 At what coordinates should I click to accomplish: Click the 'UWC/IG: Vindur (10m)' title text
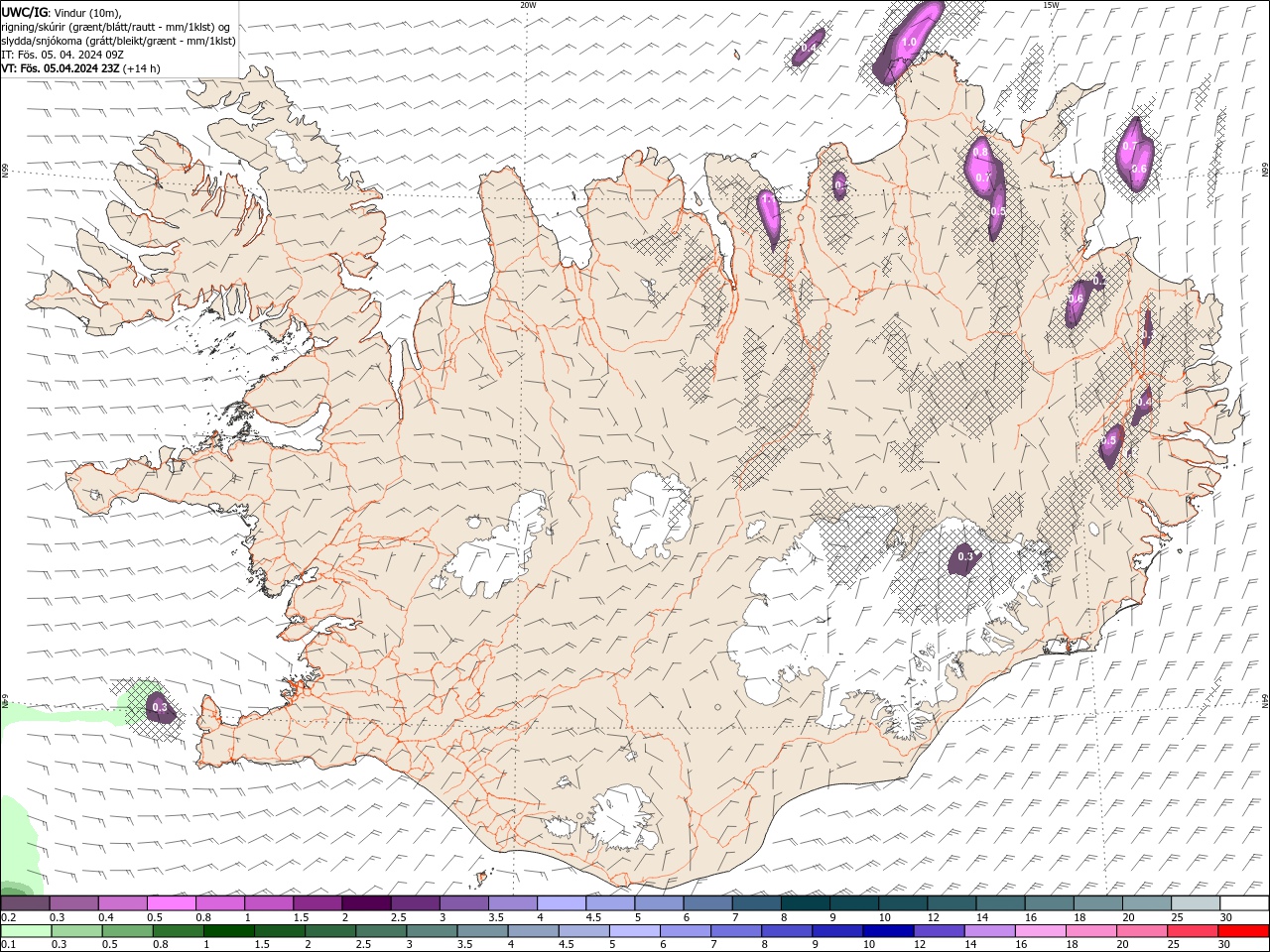[62, 12]
